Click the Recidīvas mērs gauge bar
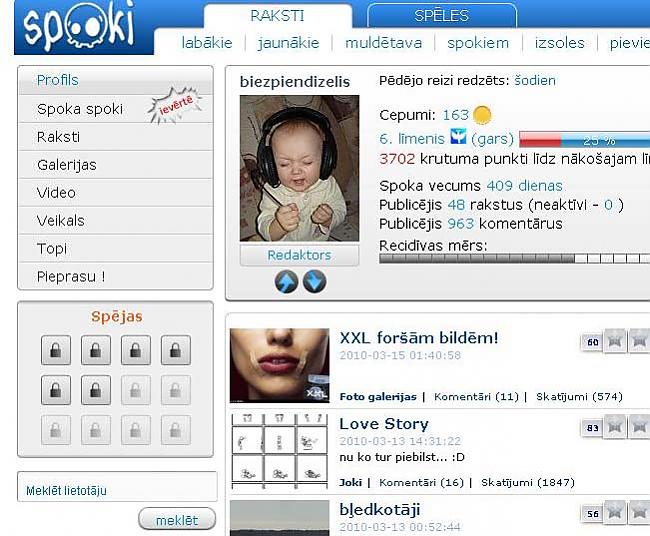The width and height of the screenshot is (650, 536). [x=514, y=259]
